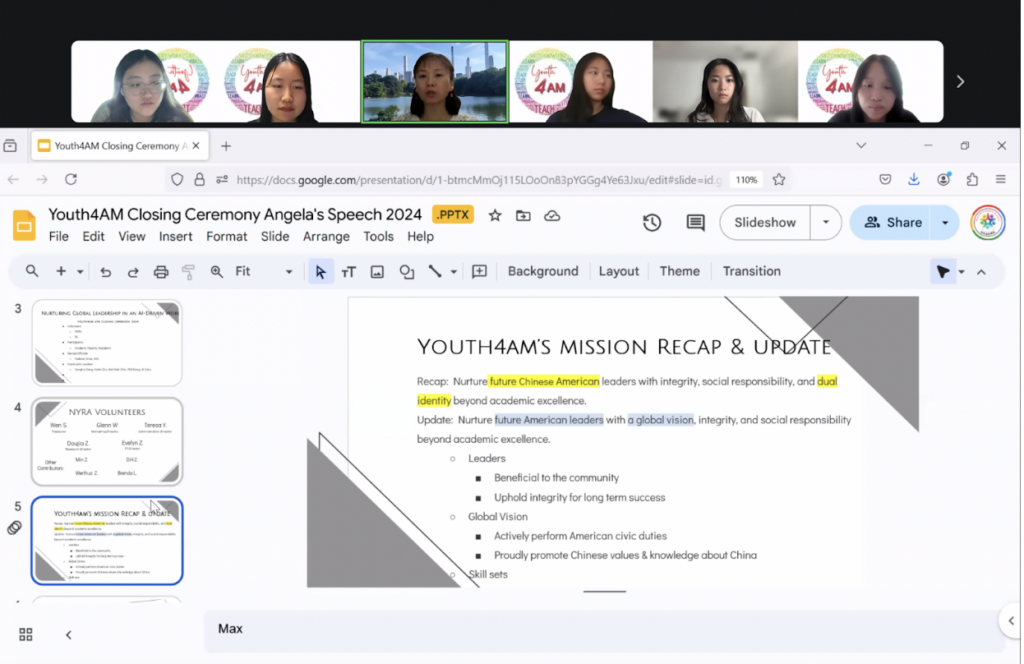Open the comments history panel
Screen dimensions: 1024x664
point(696,223)
